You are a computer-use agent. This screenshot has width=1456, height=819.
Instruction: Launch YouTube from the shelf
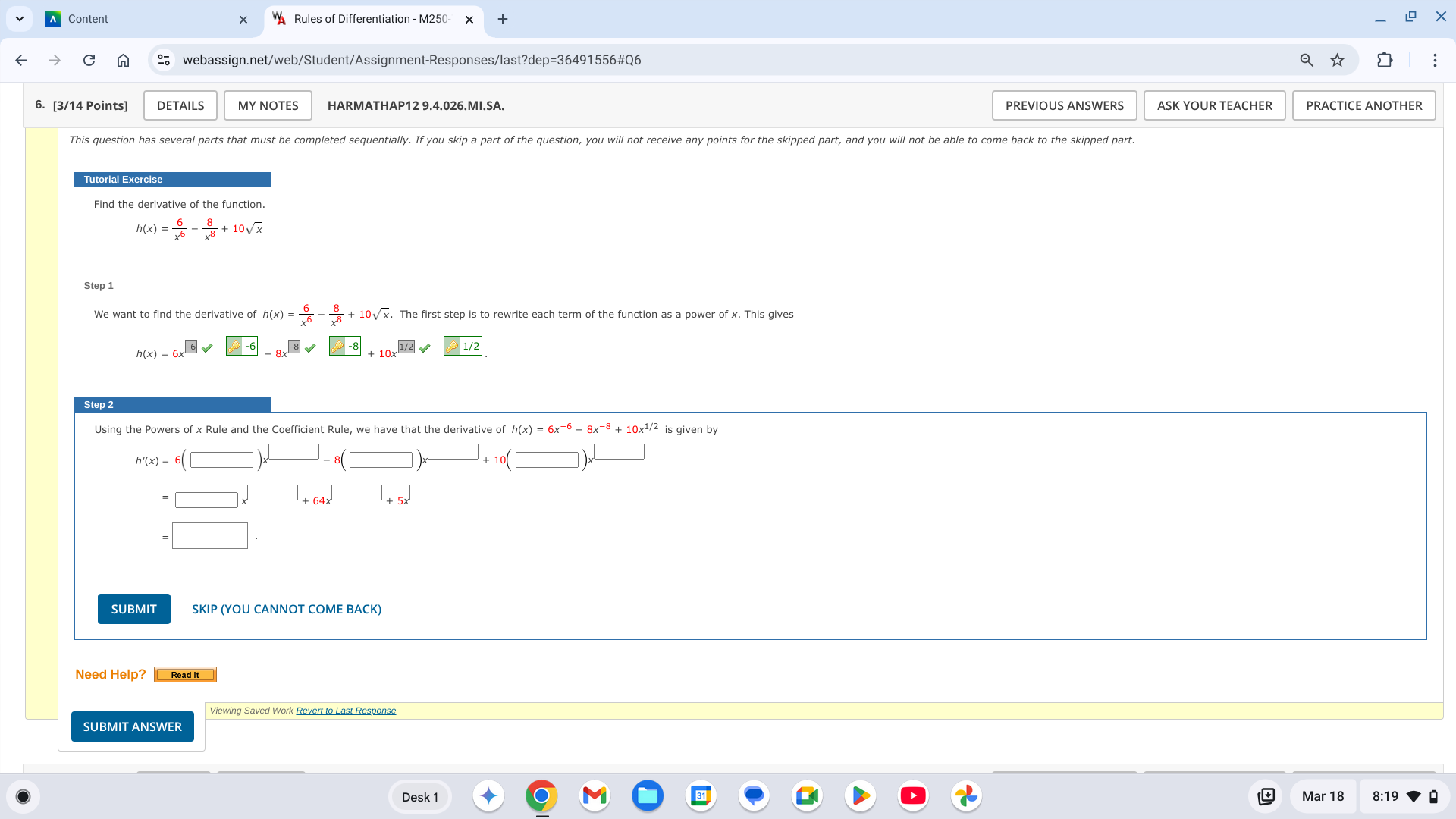(913, 796)
